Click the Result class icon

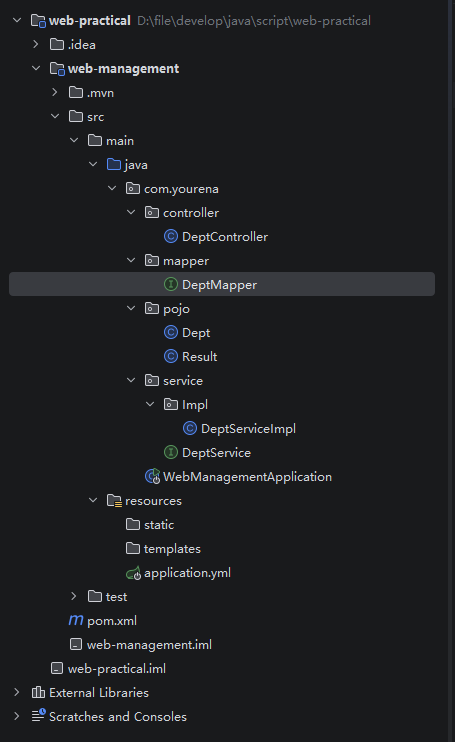pyautogui.click(x=171, y=356)
